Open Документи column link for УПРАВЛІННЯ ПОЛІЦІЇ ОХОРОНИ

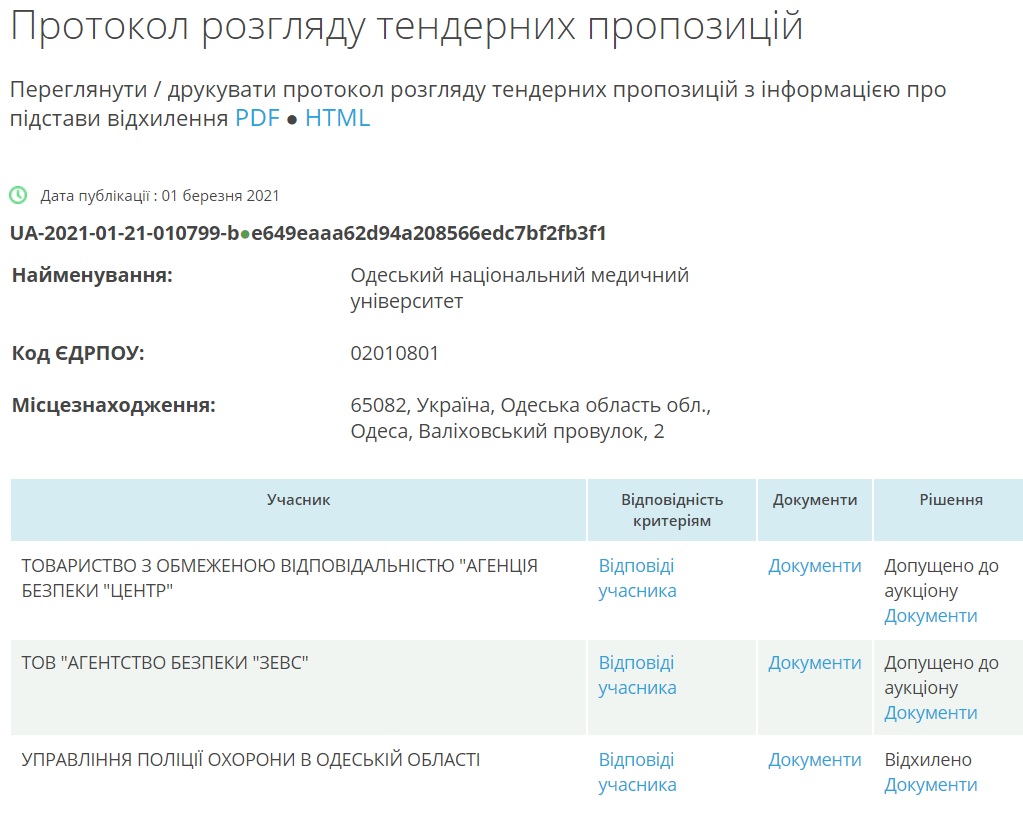pyautogui.click(x=814, y=760)
